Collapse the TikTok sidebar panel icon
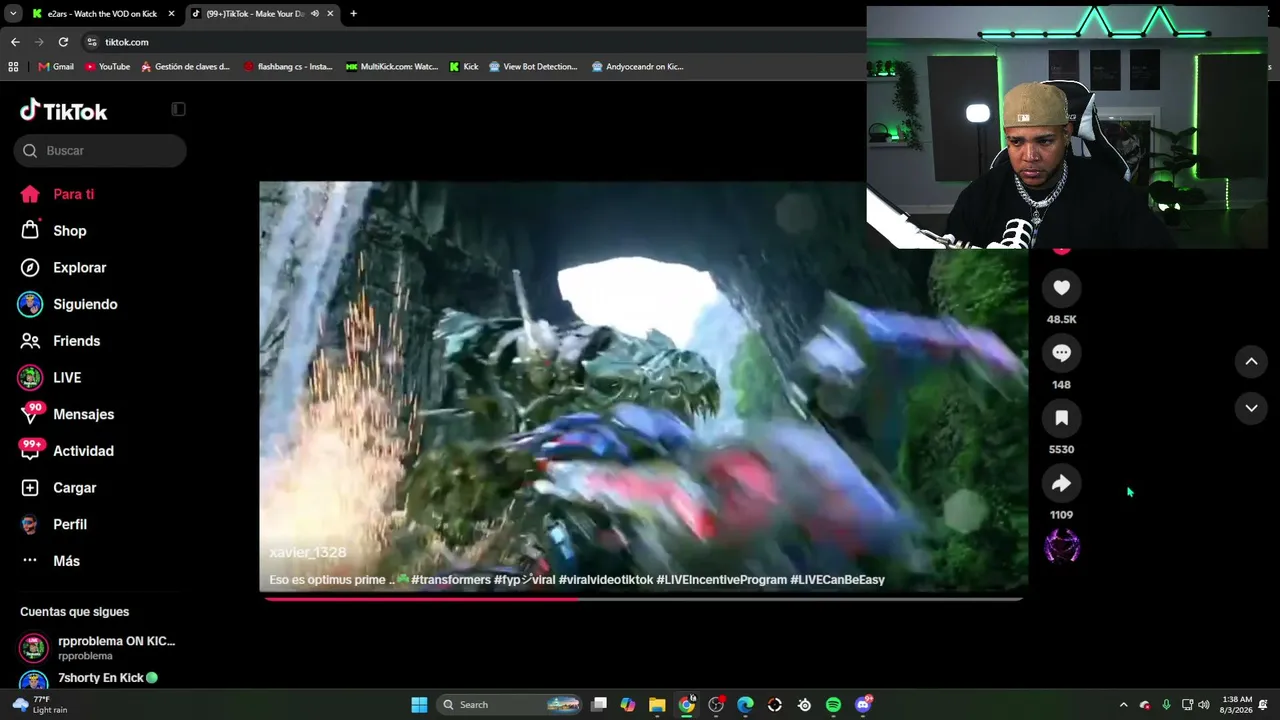1280x720 pixels. 178,109
